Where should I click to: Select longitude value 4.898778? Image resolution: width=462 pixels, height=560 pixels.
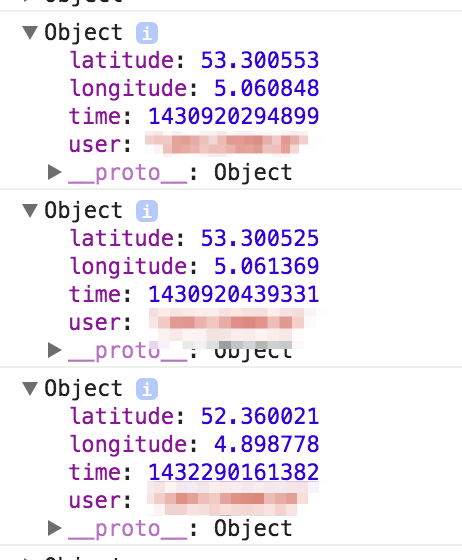(x=266, y=444)
